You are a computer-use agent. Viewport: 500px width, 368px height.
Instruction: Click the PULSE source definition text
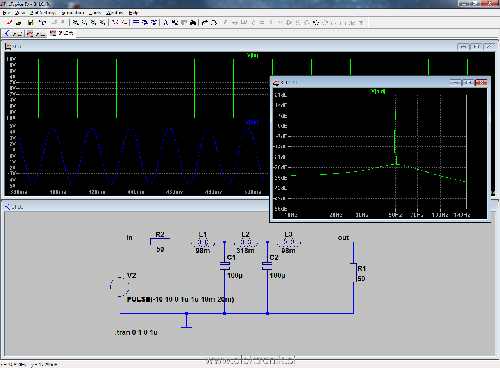[180, 299]
